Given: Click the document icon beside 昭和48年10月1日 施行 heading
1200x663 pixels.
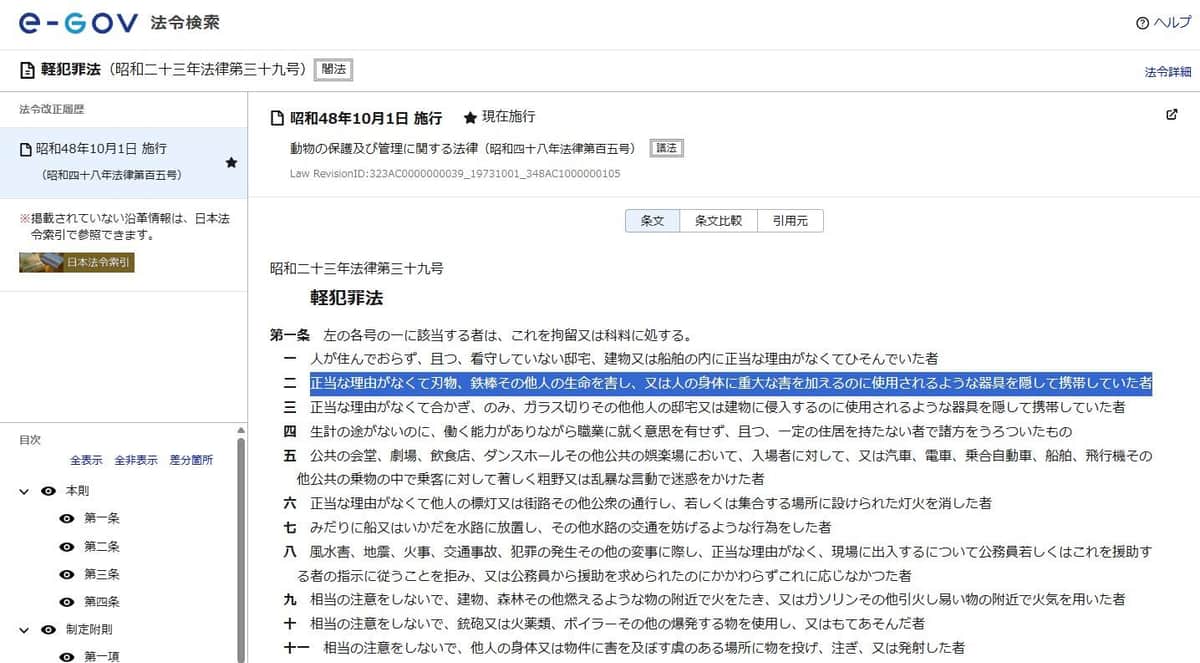Looking at the screenshot, I should (276, 117).
